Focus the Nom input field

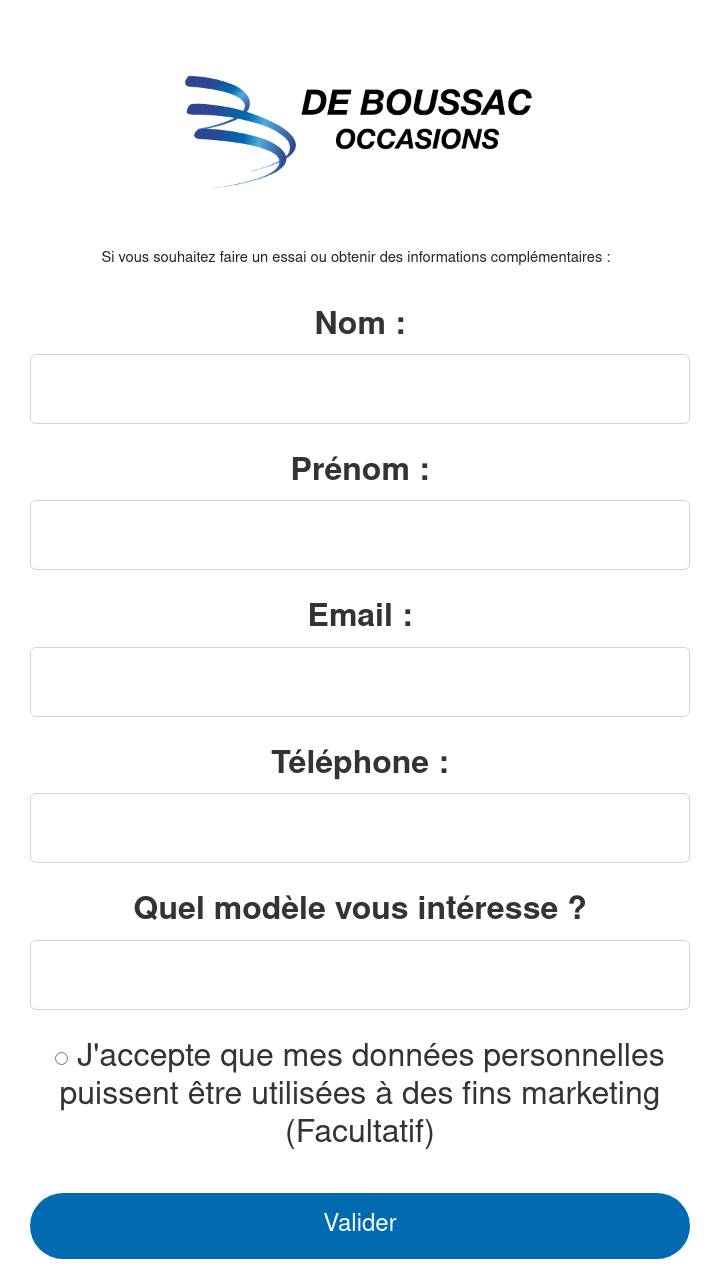[360, 389]
